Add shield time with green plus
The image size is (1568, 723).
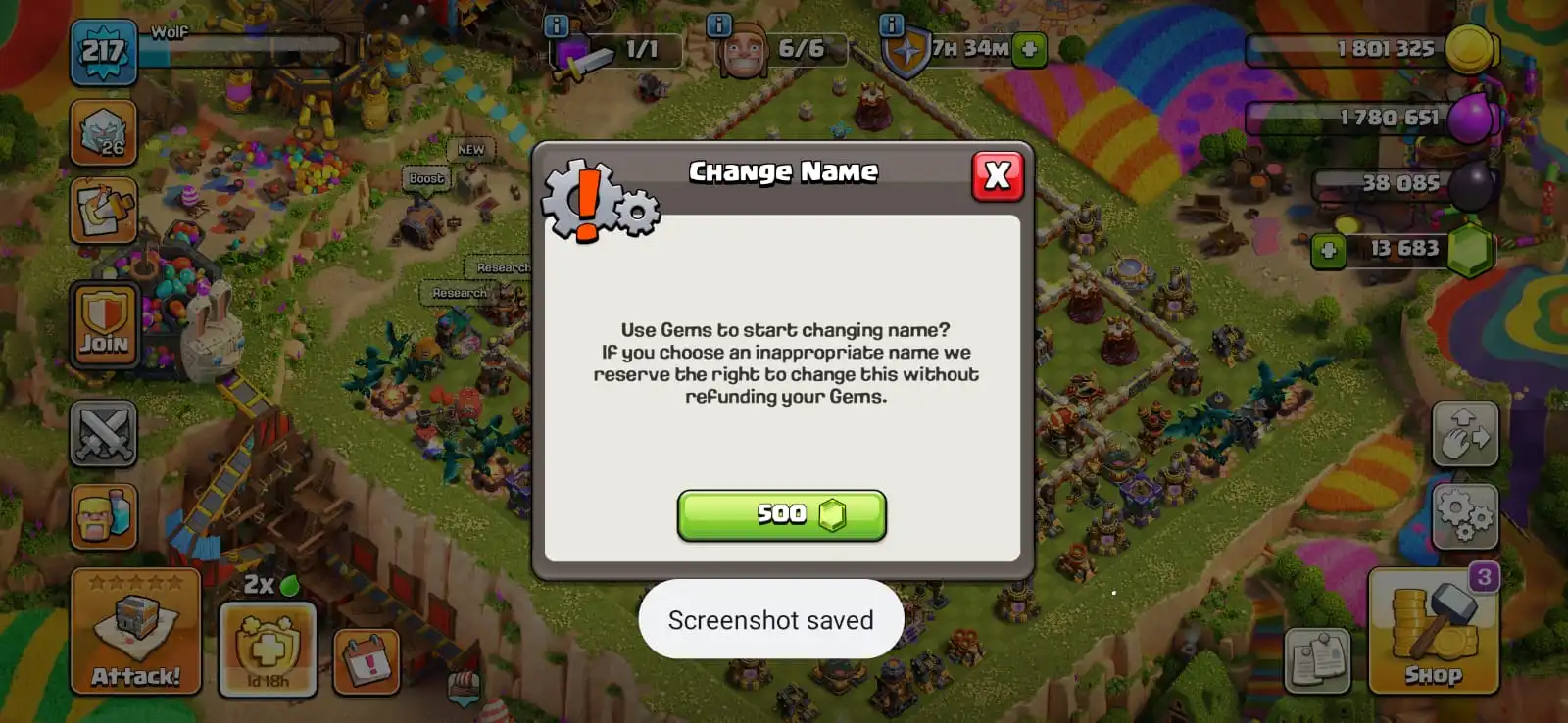1029,49
